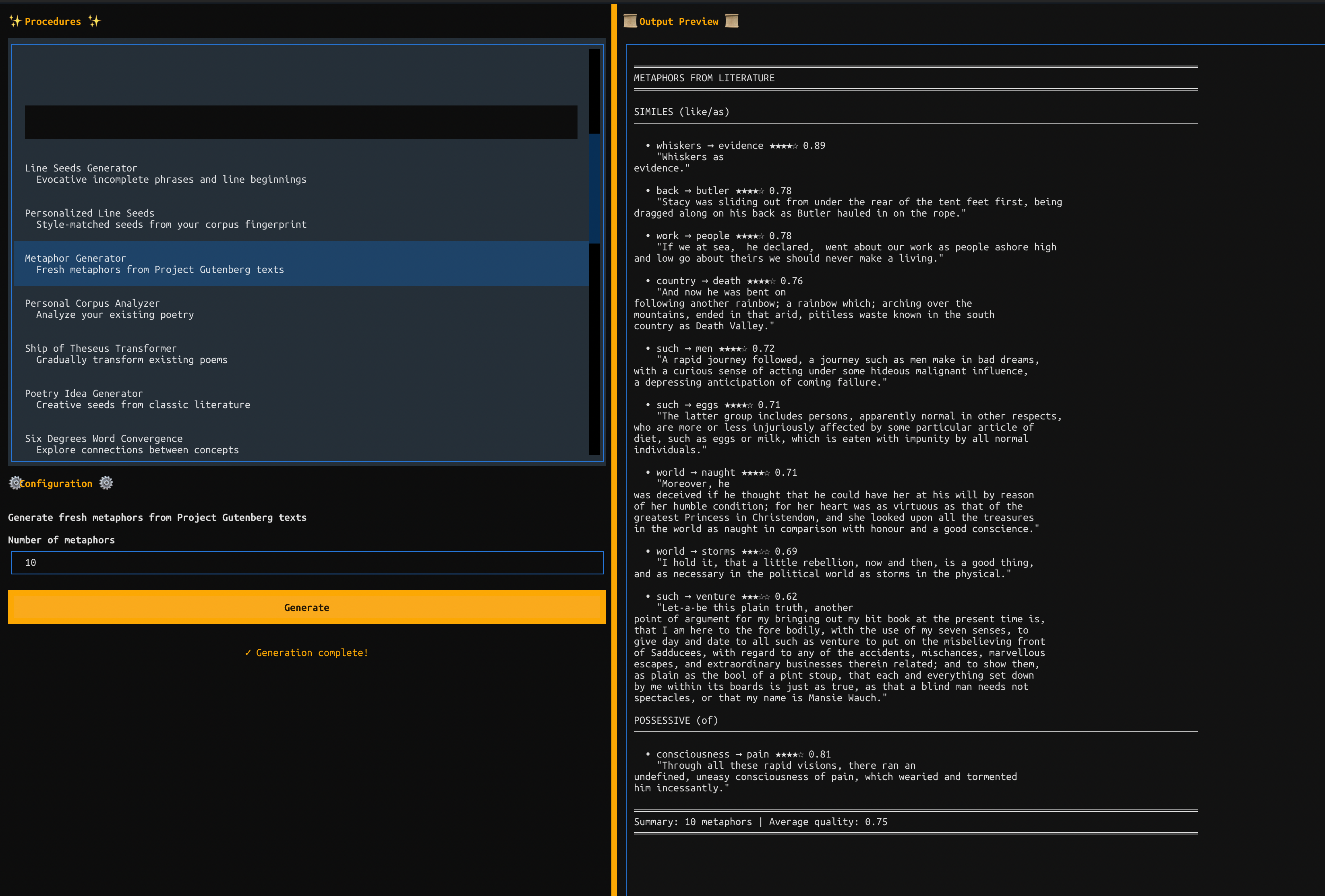Screen dimensions: 1325x896
Task: Click the Number of metaphors input field
Action: point(307,563)
